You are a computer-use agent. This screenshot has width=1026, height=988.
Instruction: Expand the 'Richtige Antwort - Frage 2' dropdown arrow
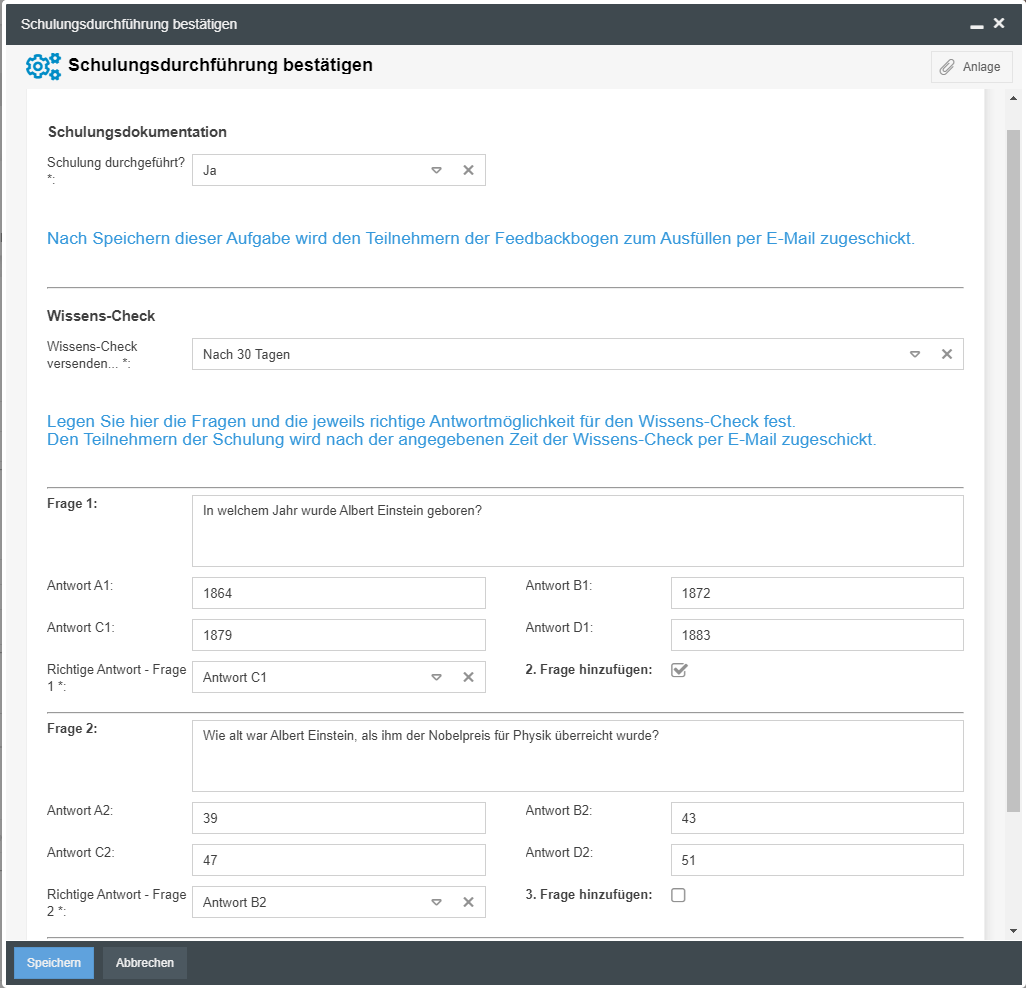[x=436, y=902]
